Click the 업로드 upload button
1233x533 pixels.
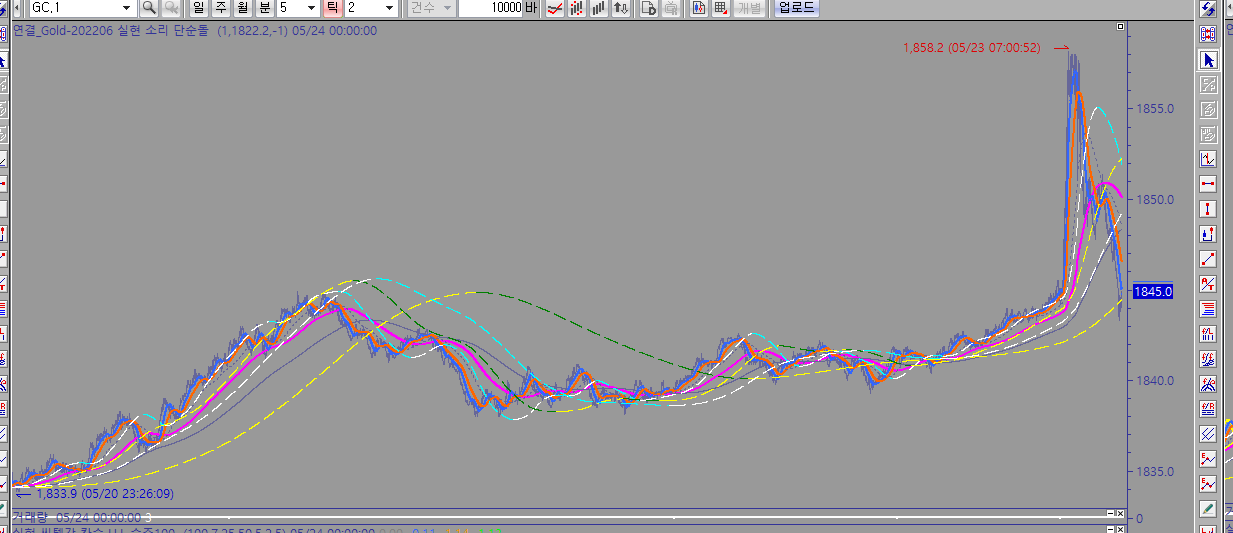tap(796, 8)
